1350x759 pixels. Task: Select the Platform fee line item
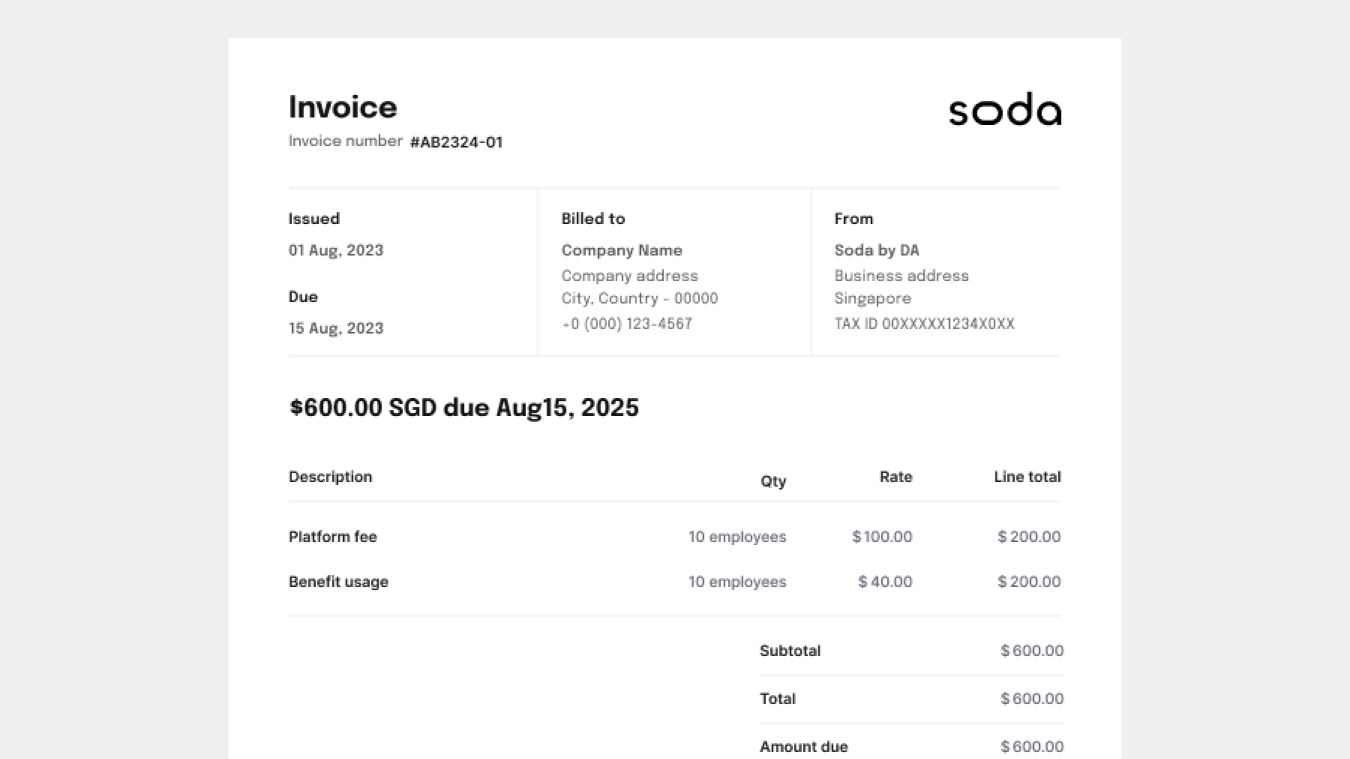pyautogui.click(x=333, y=537)
